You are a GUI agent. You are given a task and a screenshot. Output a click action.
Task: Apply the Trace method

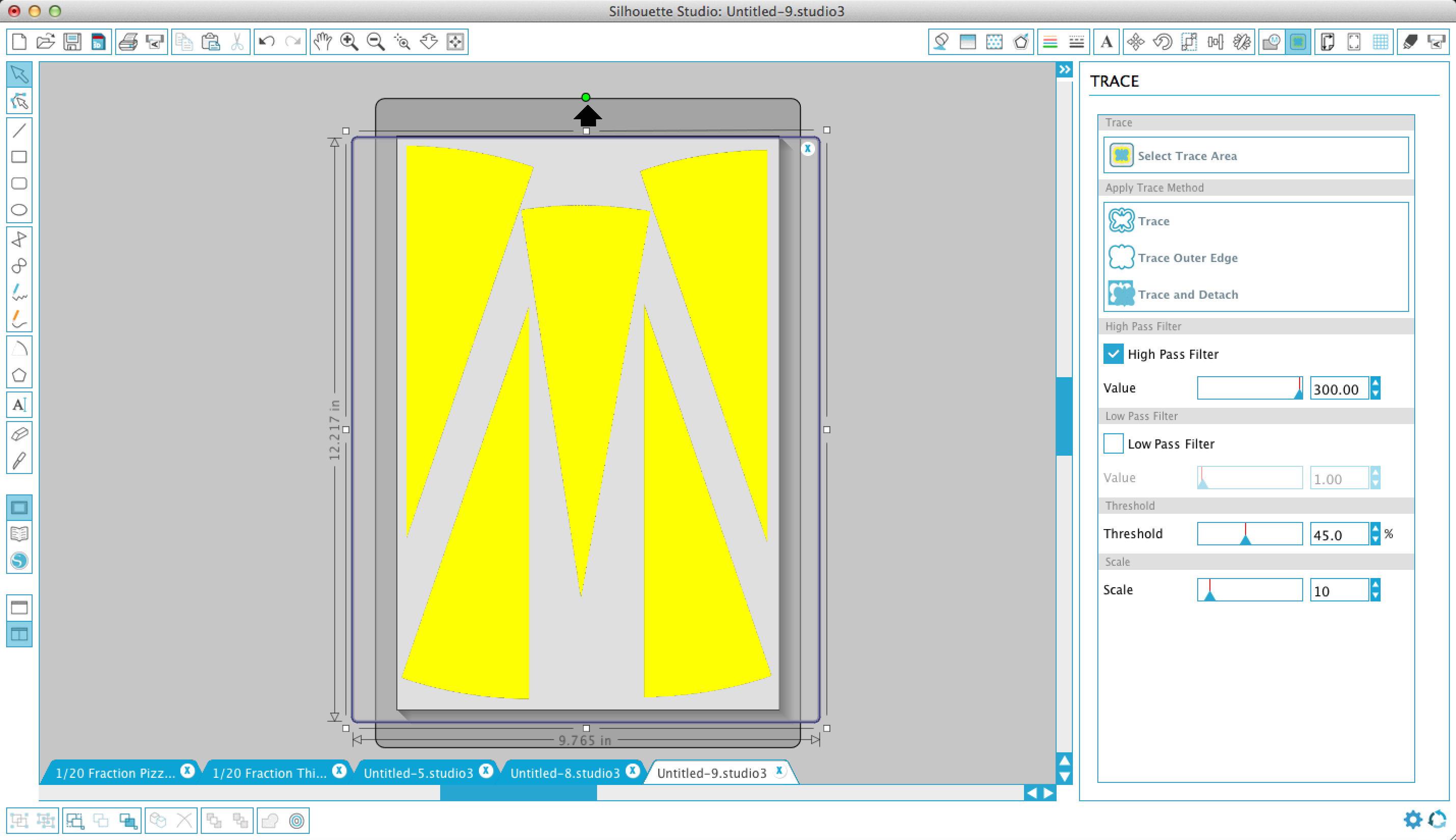[x=1255, y=221]
